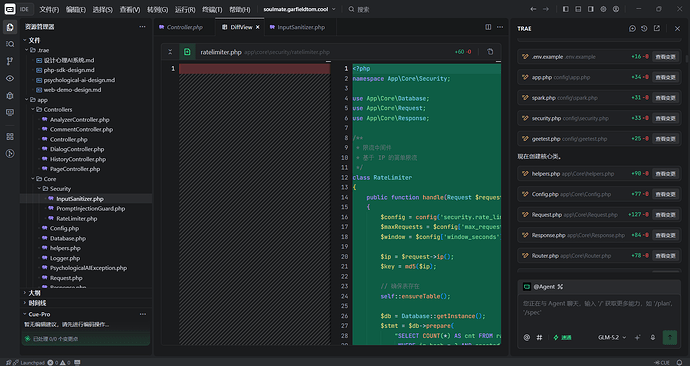Screen dimensions: 690x366
Task: Toggle the right secondary sidebar layout
Action: click(591, 9)
